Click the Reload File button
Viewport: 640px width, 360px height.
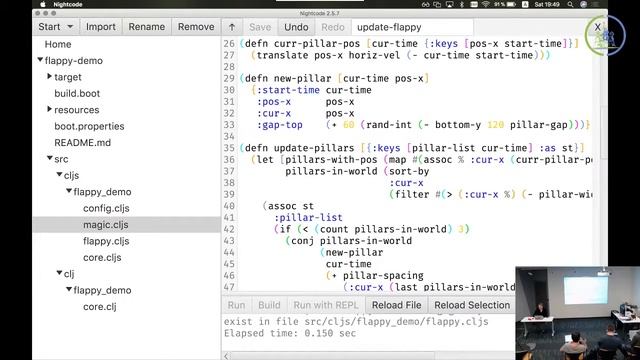point(396,305)
